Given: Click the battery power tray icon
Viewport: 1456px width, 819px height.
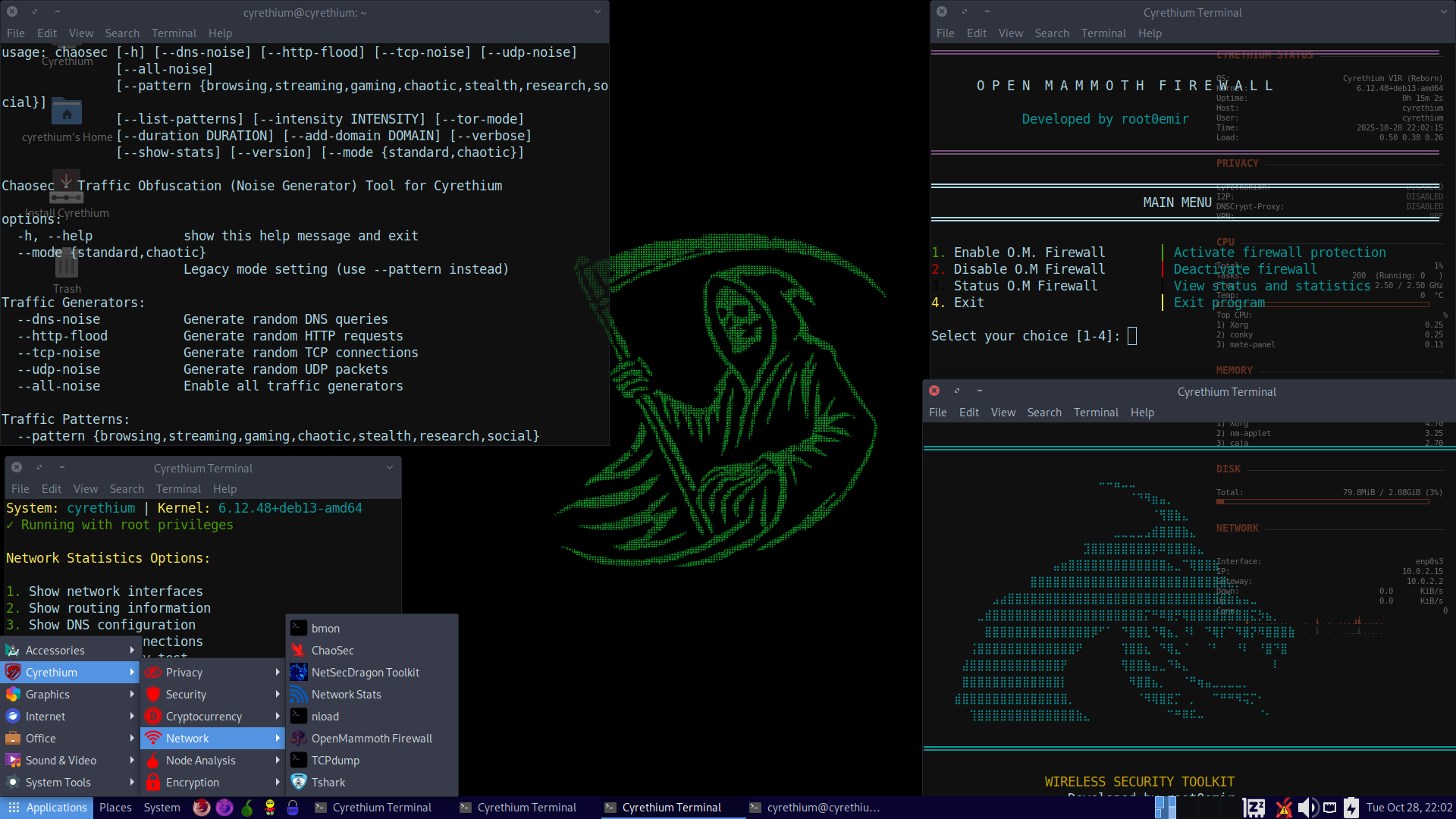Looking at the screenshot, I should [1351, 808].
